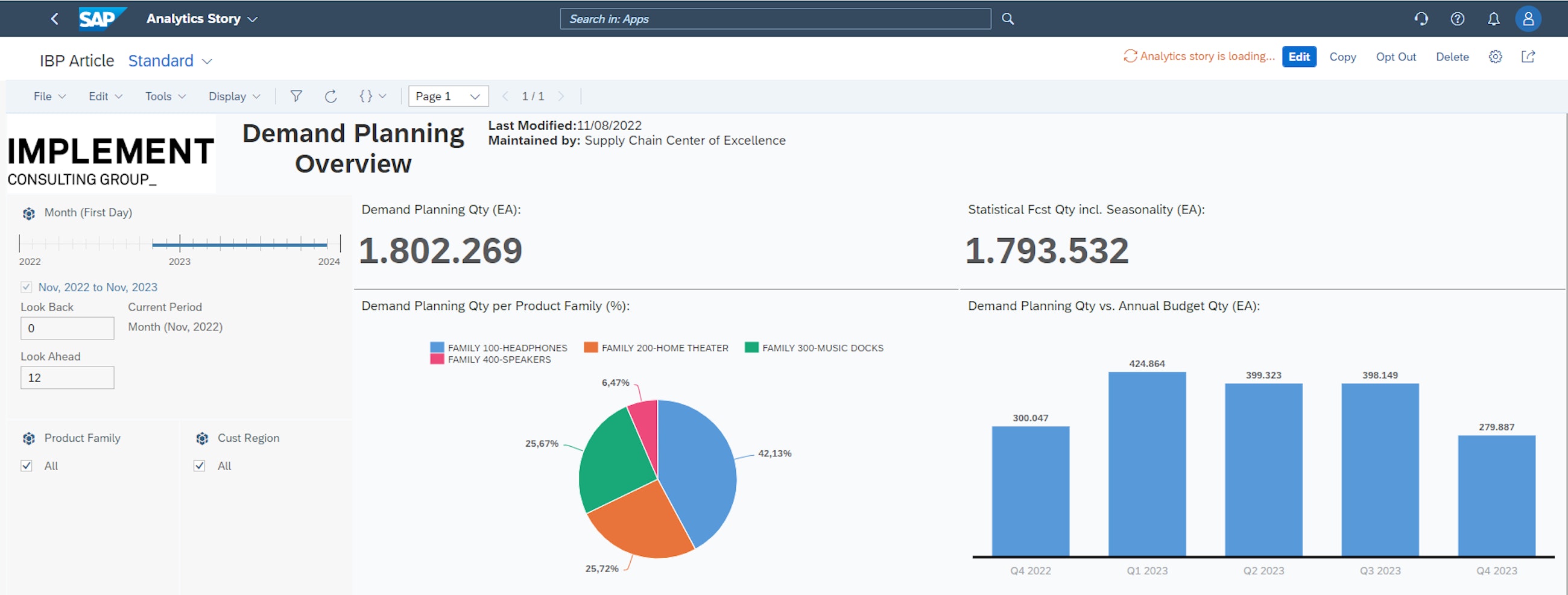Click the filter icon in the toolbar
The image size is (1568, 595).
point(297,95)
